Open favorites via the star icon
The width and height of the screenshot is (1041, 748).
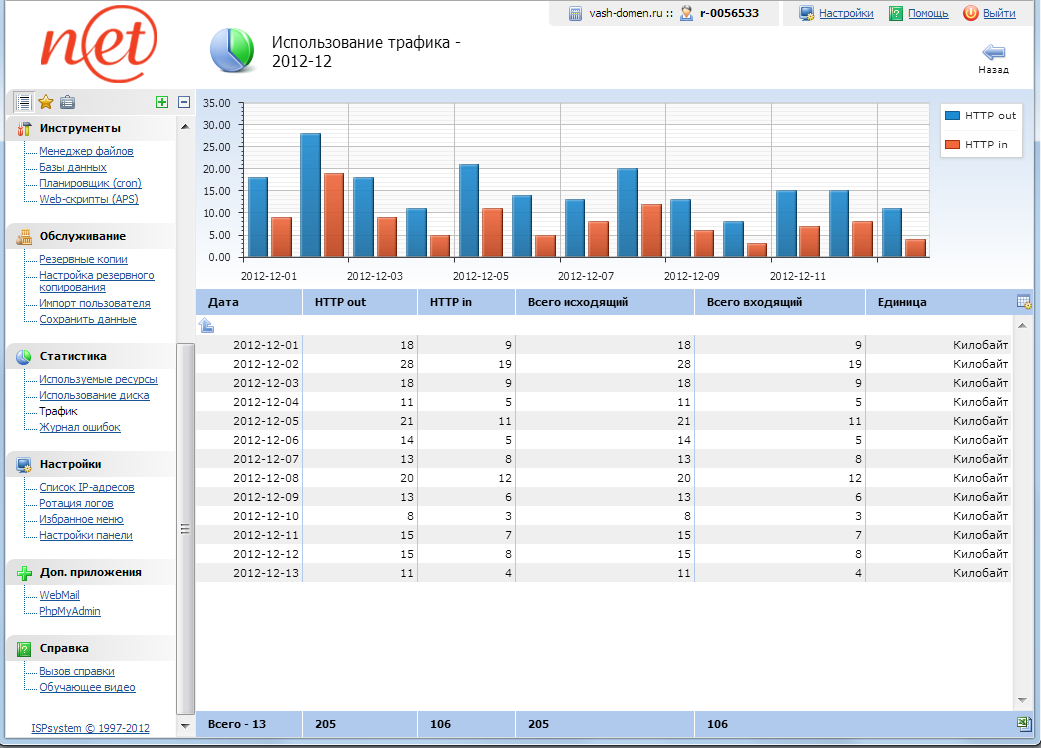[x=46, y=102]
